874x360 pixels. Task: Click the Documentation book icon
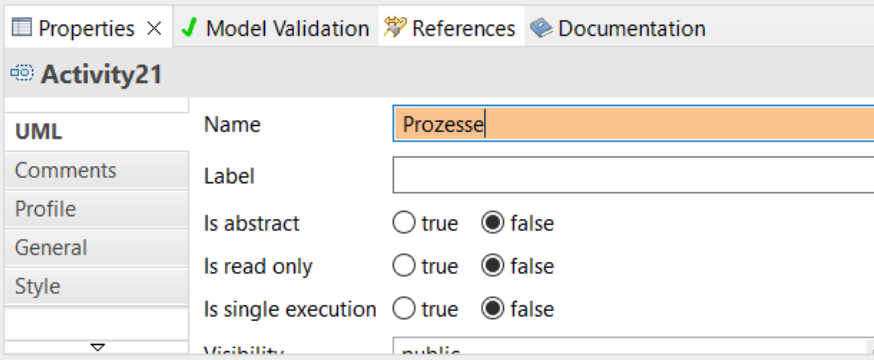pyautogui.click(x=541, y=27)
